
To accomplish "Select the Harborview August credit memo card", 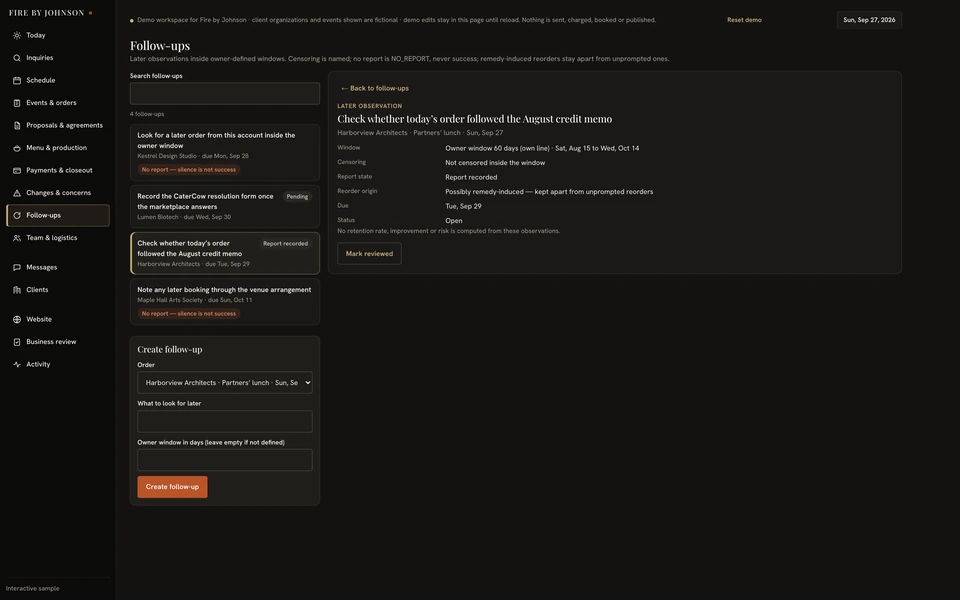I will tap(225, 253).
